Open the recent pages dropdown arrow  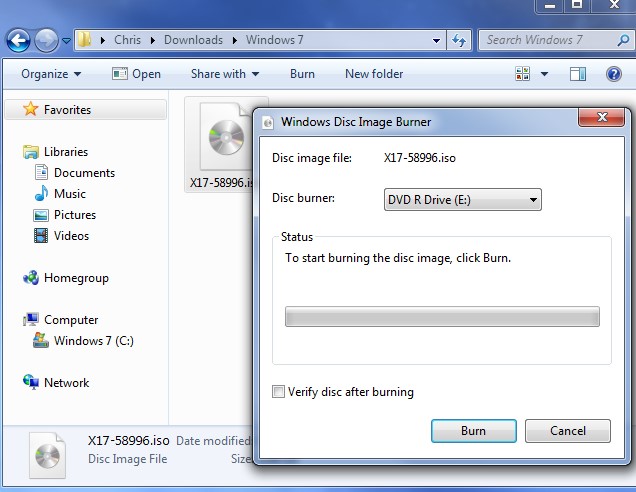pos(66,41)
